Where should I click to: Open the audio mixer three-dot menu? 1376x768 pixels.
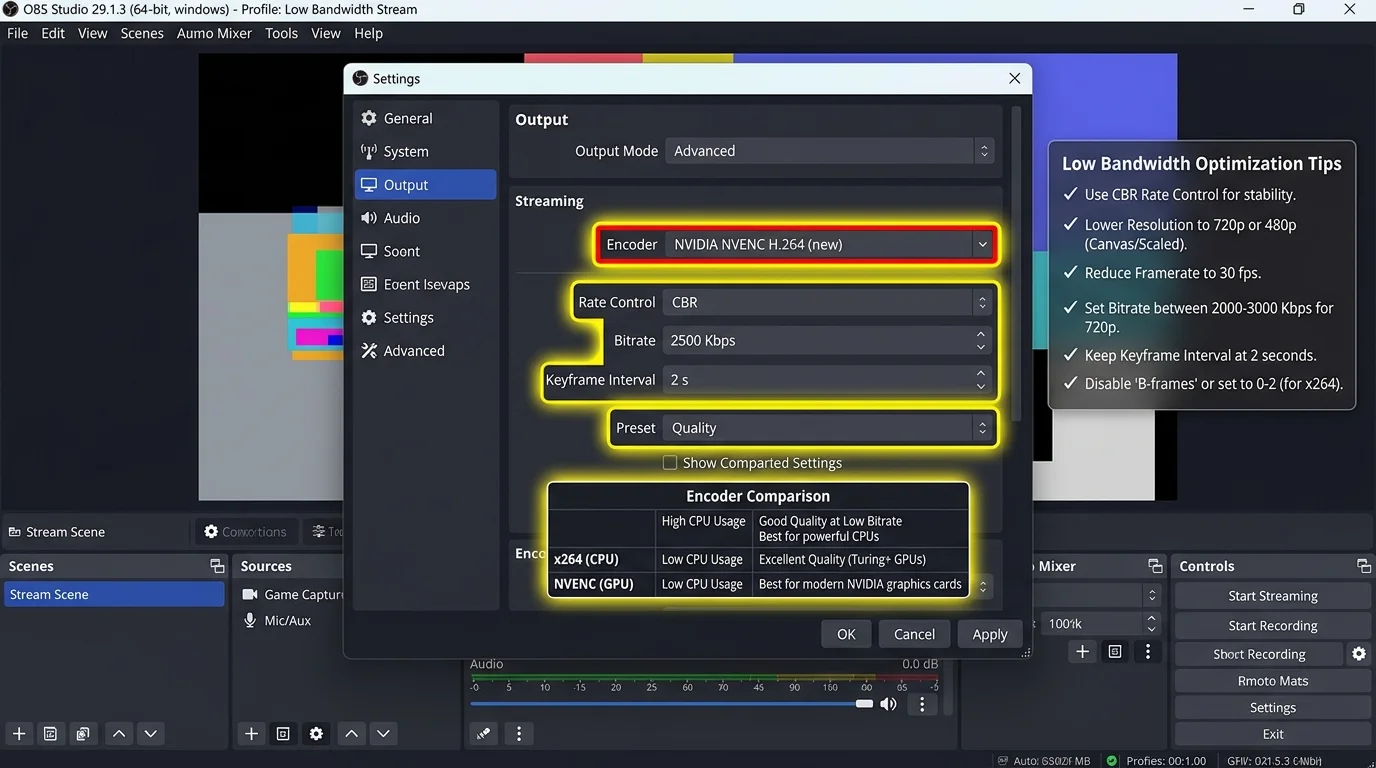click(922, 704)
